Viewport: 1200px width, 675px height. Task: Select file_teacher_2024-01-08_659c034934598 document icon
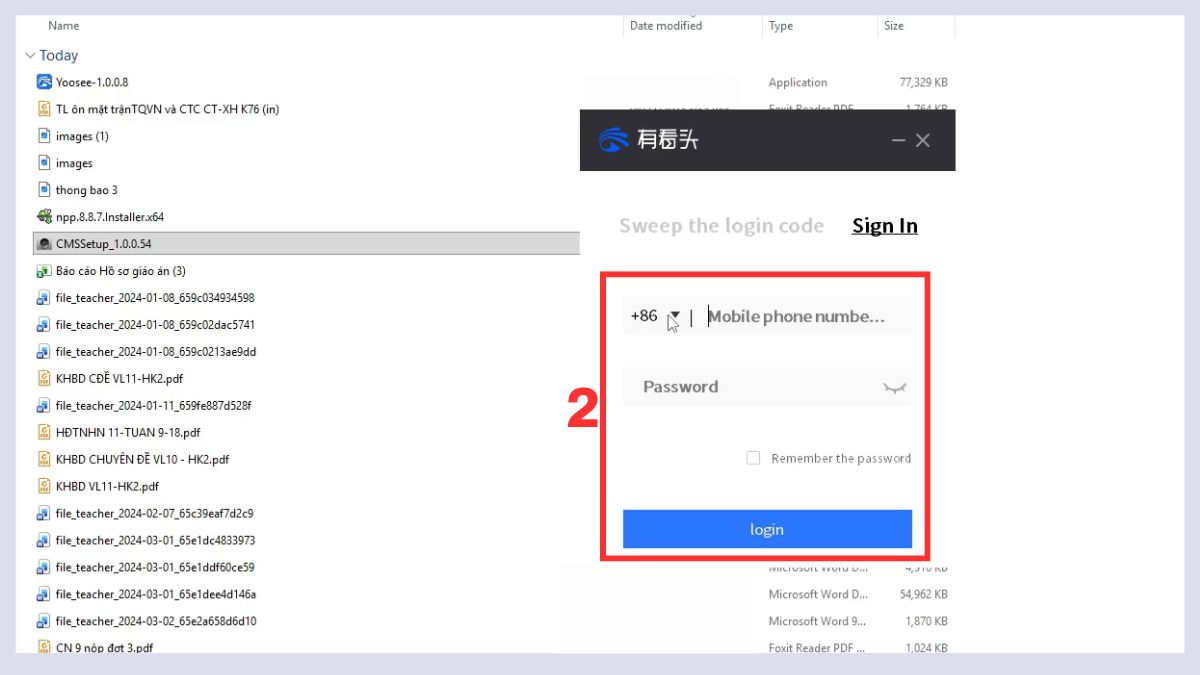(44, 297)
